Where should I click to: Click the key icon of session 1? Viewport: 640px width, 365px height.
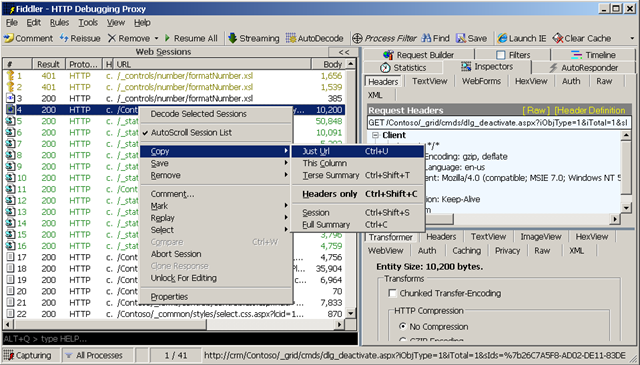point(10,76)
